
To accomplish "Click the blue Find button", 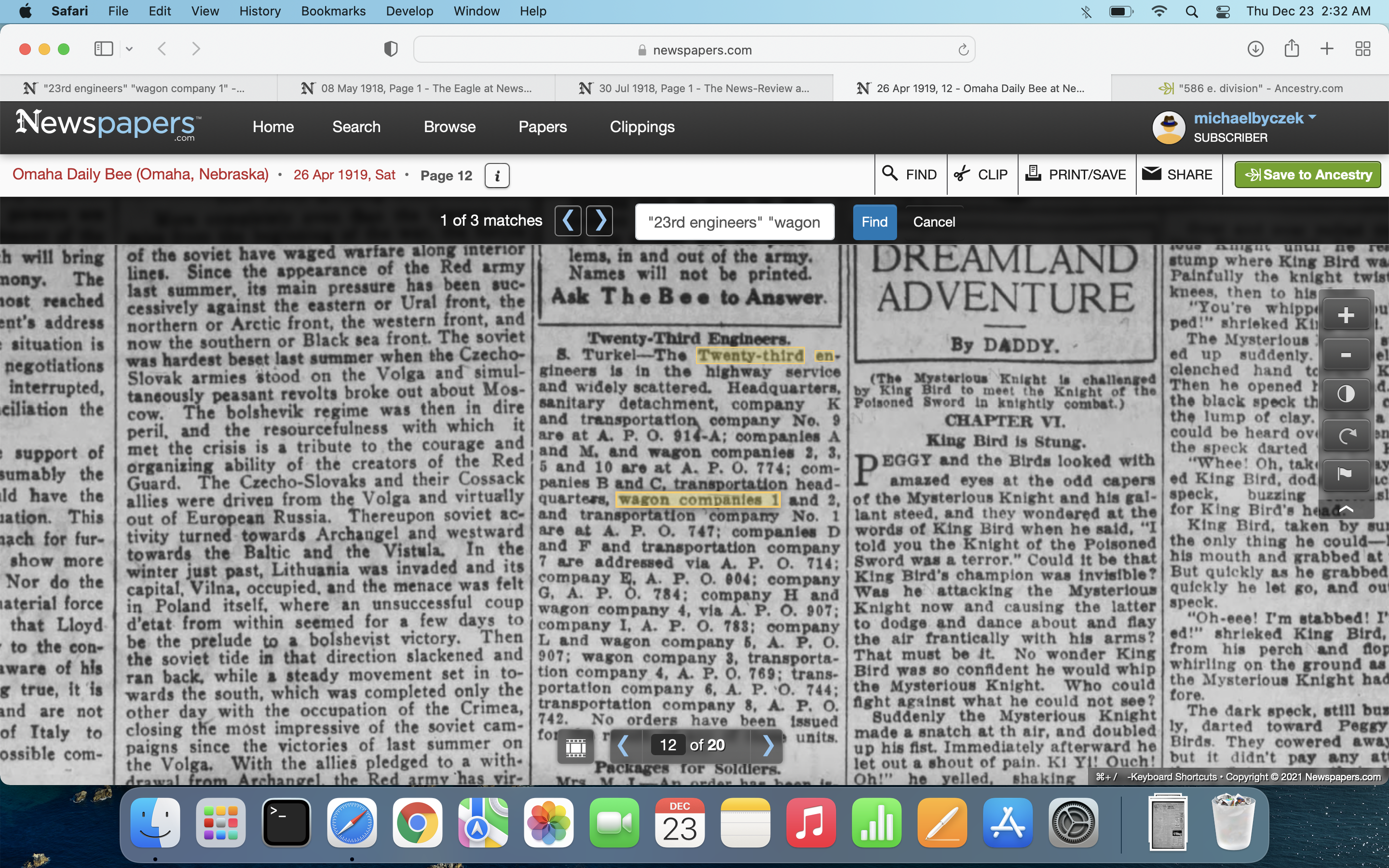I will point(874,222).
